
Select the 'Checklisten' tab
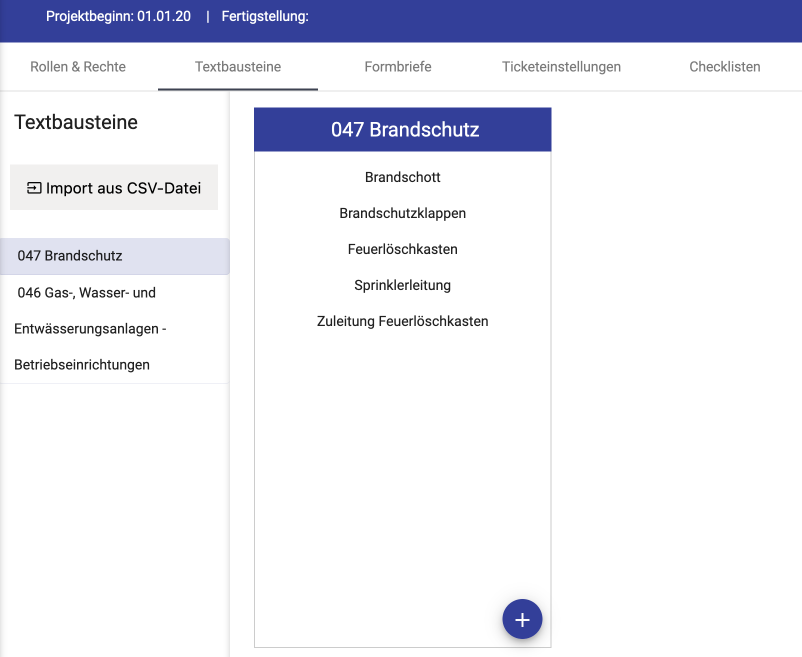(x=724, y=67)
